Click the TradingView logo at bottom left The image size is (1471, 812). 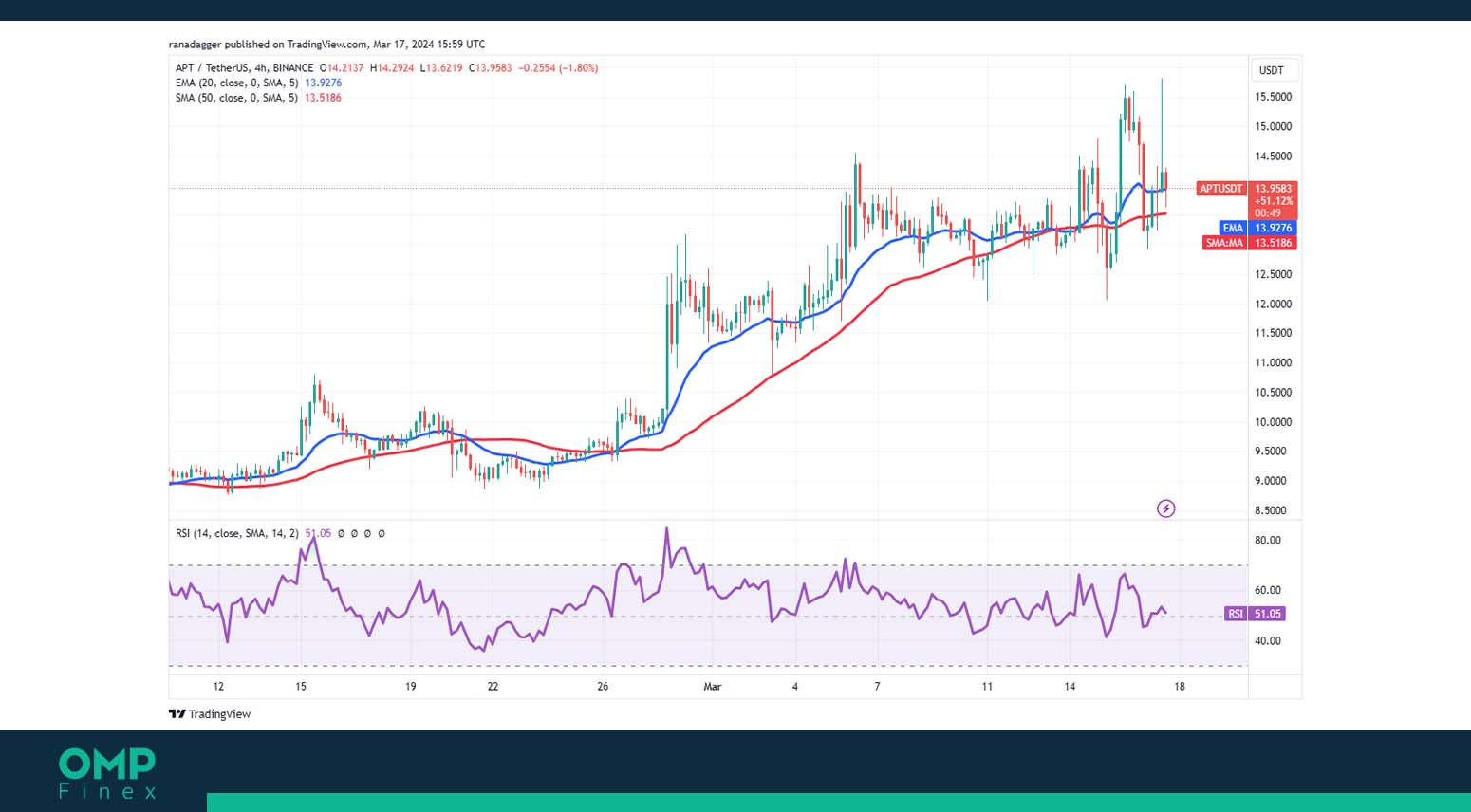coord(210,714)
